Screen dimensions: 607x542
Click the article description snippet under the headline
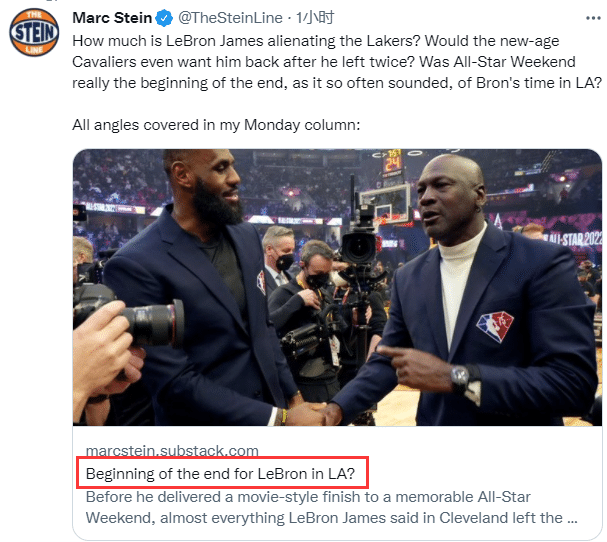(330, 507)
